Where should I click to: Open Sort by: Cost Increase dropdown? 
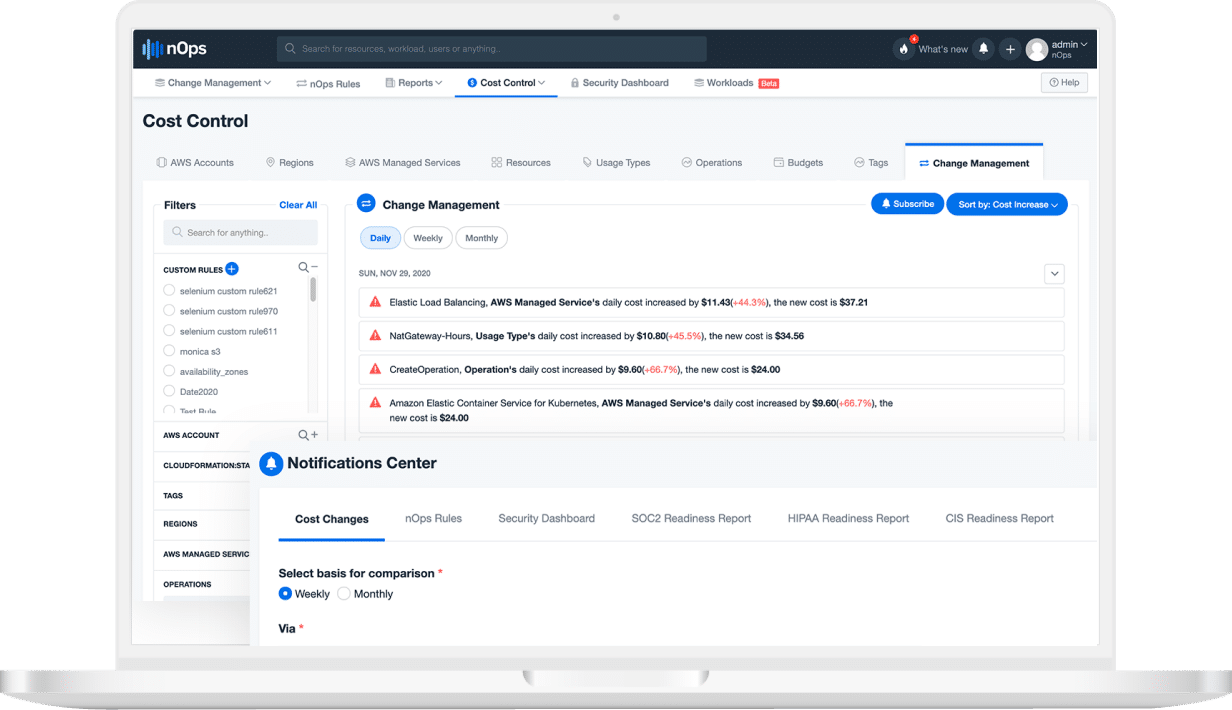coord(1007,204)
